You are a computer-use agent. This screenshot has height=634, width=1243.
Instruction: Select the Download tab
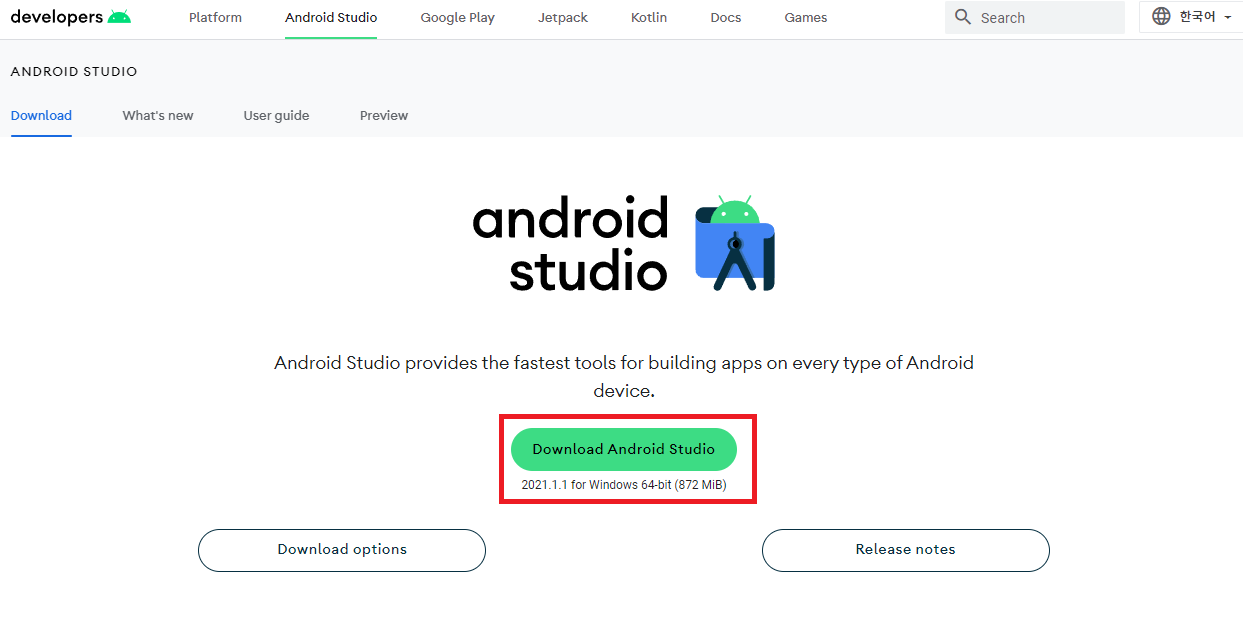click(x=41, y=115)
